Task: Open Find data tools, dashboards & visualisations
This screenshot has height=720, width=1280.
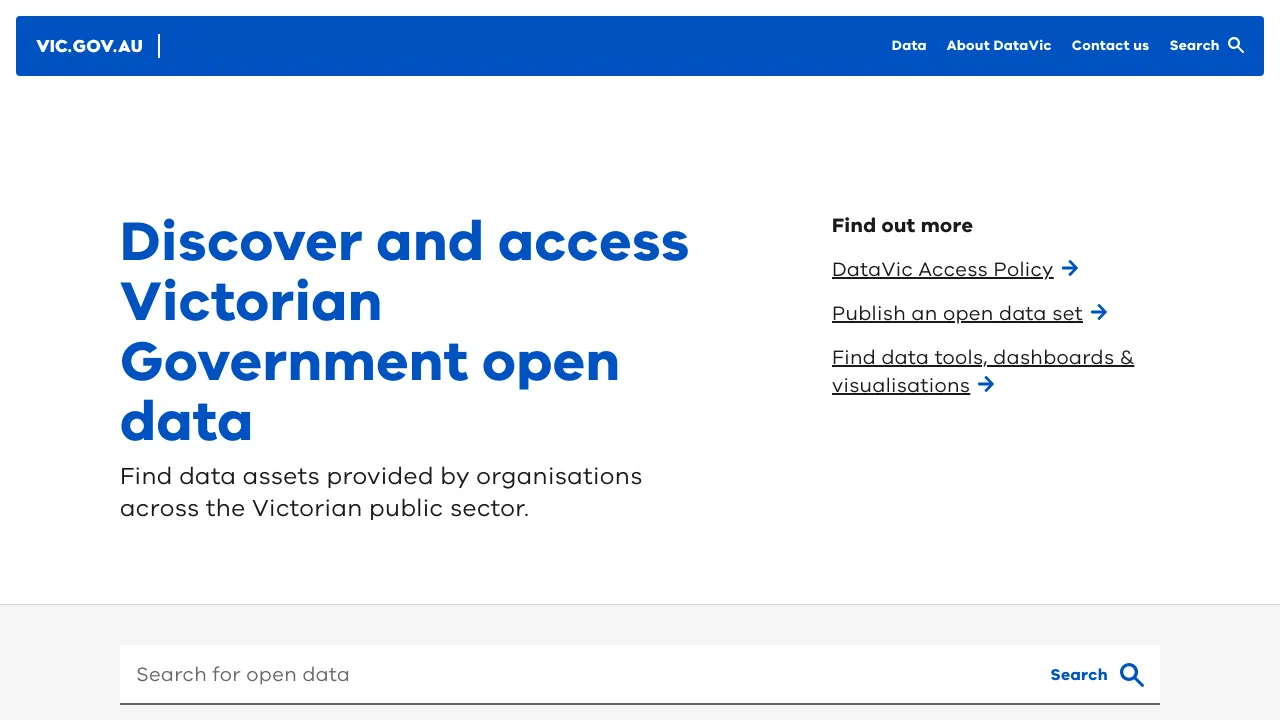Action: click(x=983, y=371)
